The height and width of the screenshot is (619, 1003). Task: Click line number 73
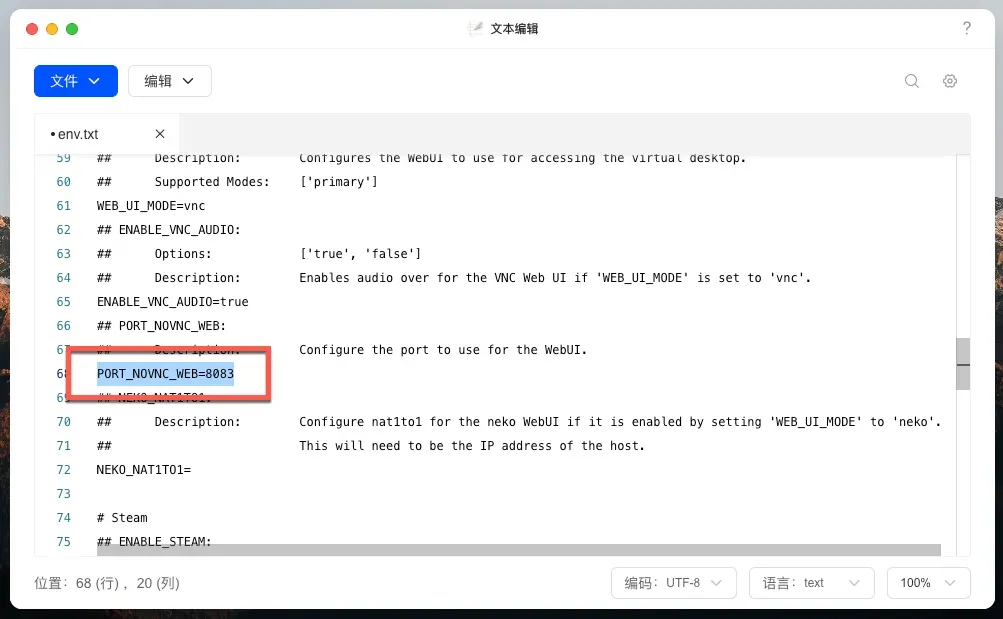[63, 494]
